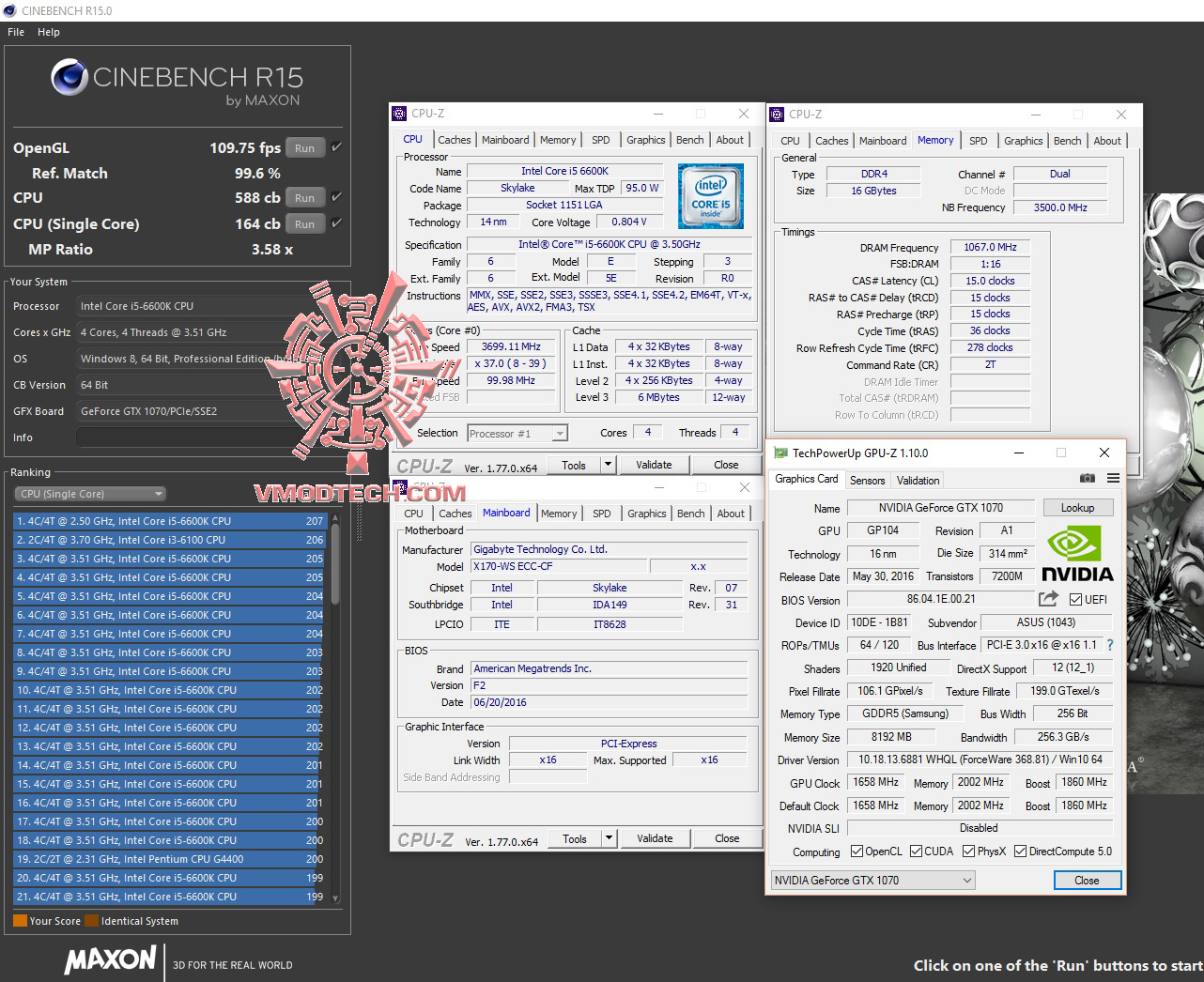Click the Lookup button in GPU-Z
This screenshot has height=982, width=1204.
point(1077,507)
